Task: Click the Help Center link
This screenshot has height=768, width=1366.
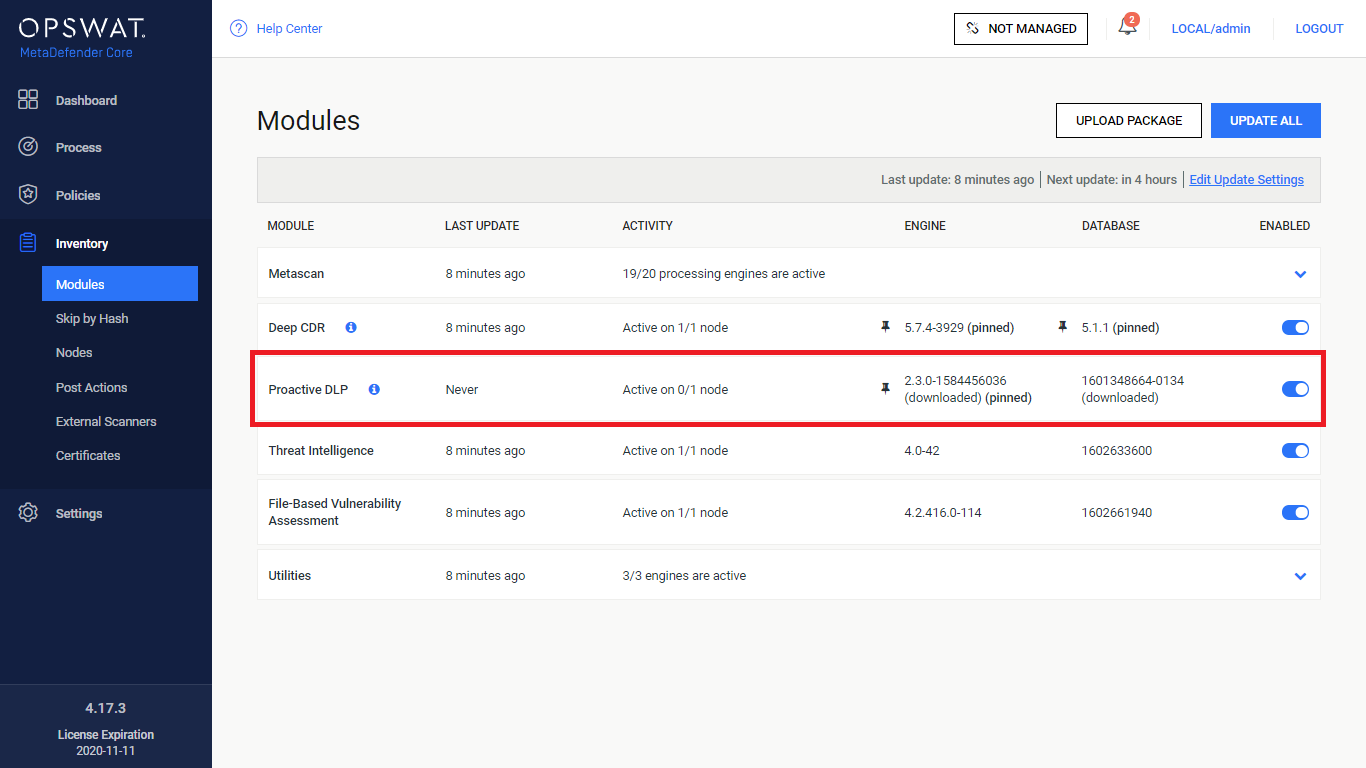Action: (289, 28)
